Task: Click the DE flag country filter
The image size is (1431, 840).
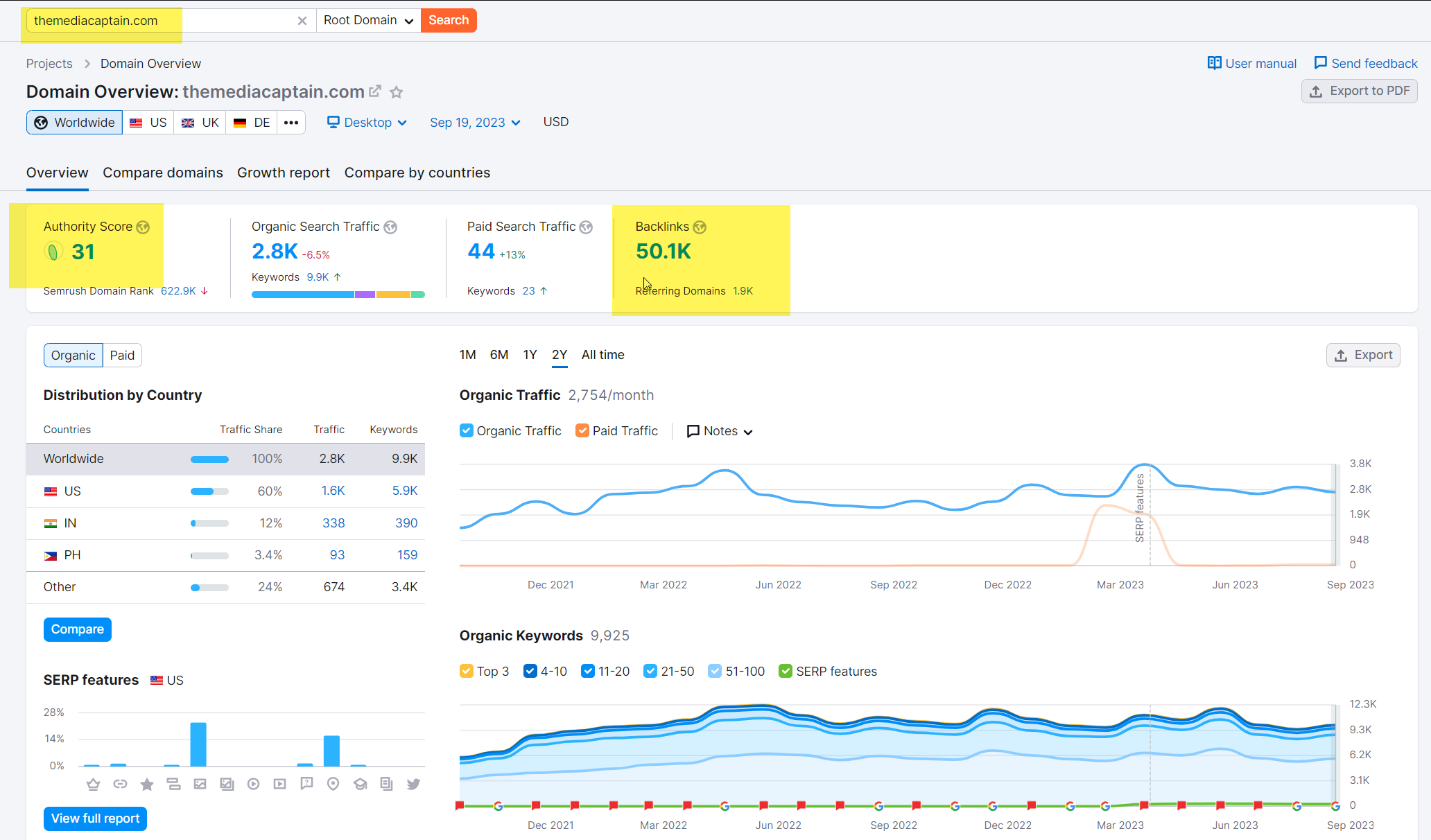Action: point(252,123)
